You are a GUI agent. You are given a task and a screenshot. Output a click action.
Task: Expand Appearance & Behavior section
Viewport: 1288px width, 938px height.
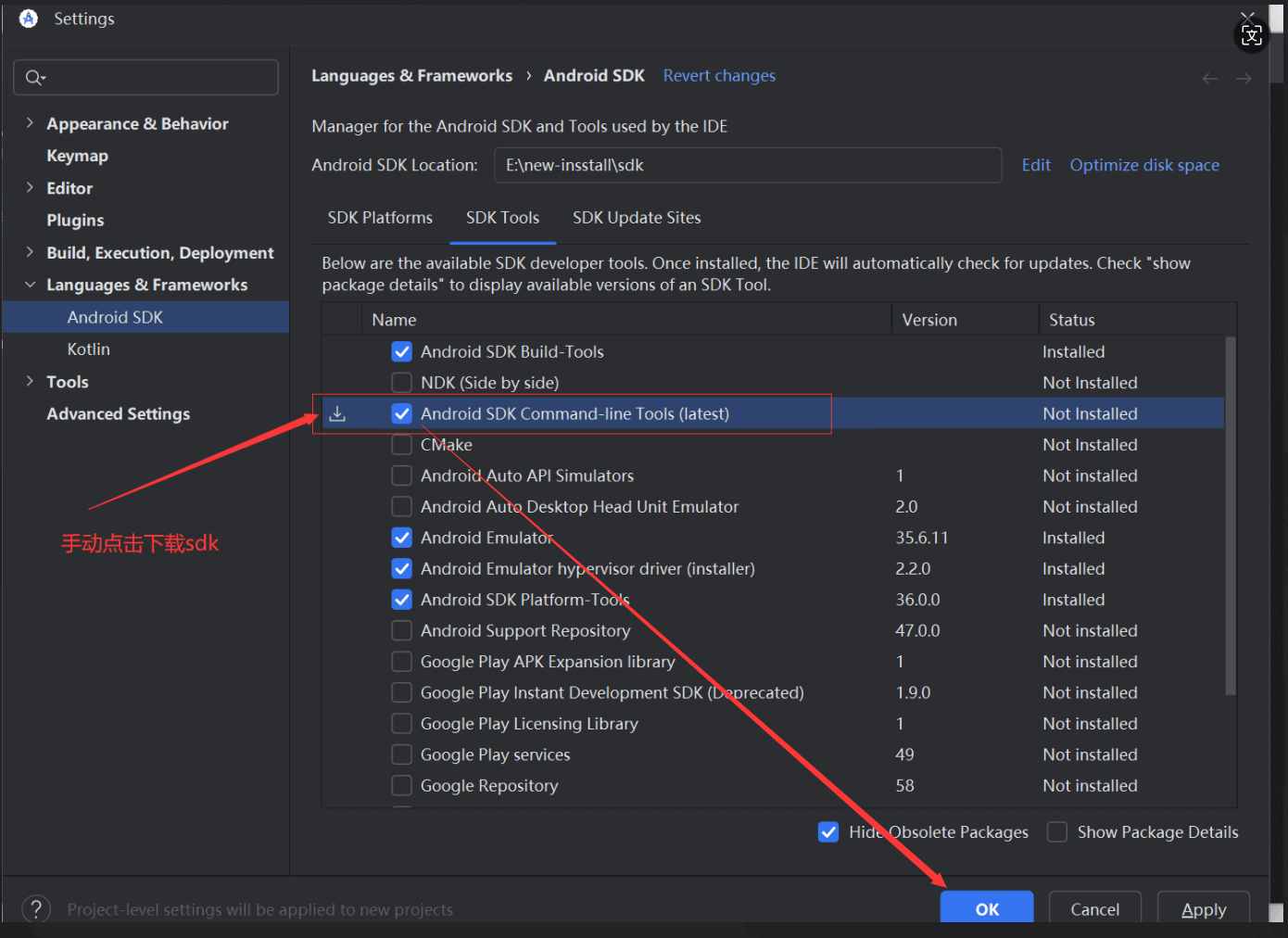point(30,123)
